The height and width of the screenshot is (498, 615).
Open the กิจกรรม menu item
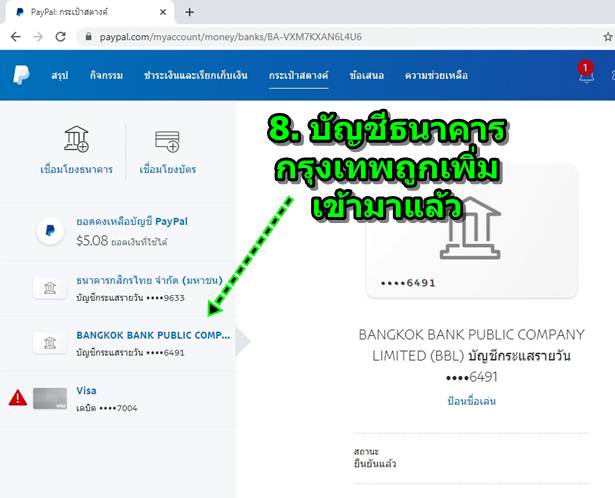click(106, 75)
